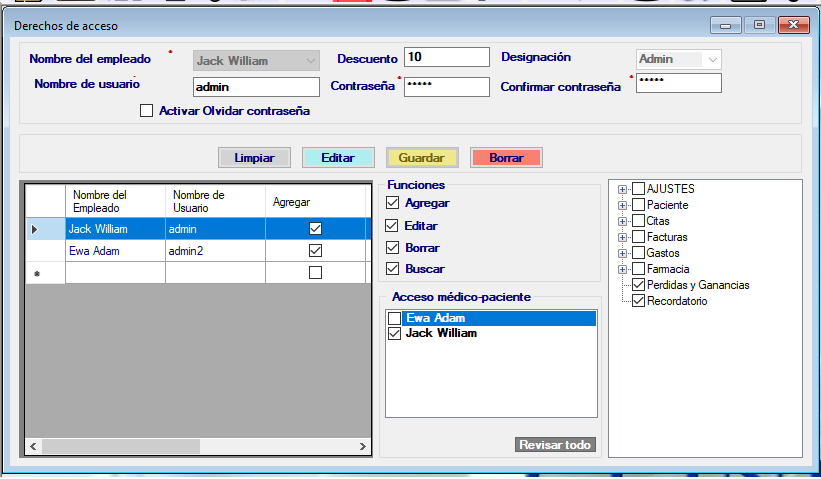Click the Nombre de usuario field

tap(255, 87)
